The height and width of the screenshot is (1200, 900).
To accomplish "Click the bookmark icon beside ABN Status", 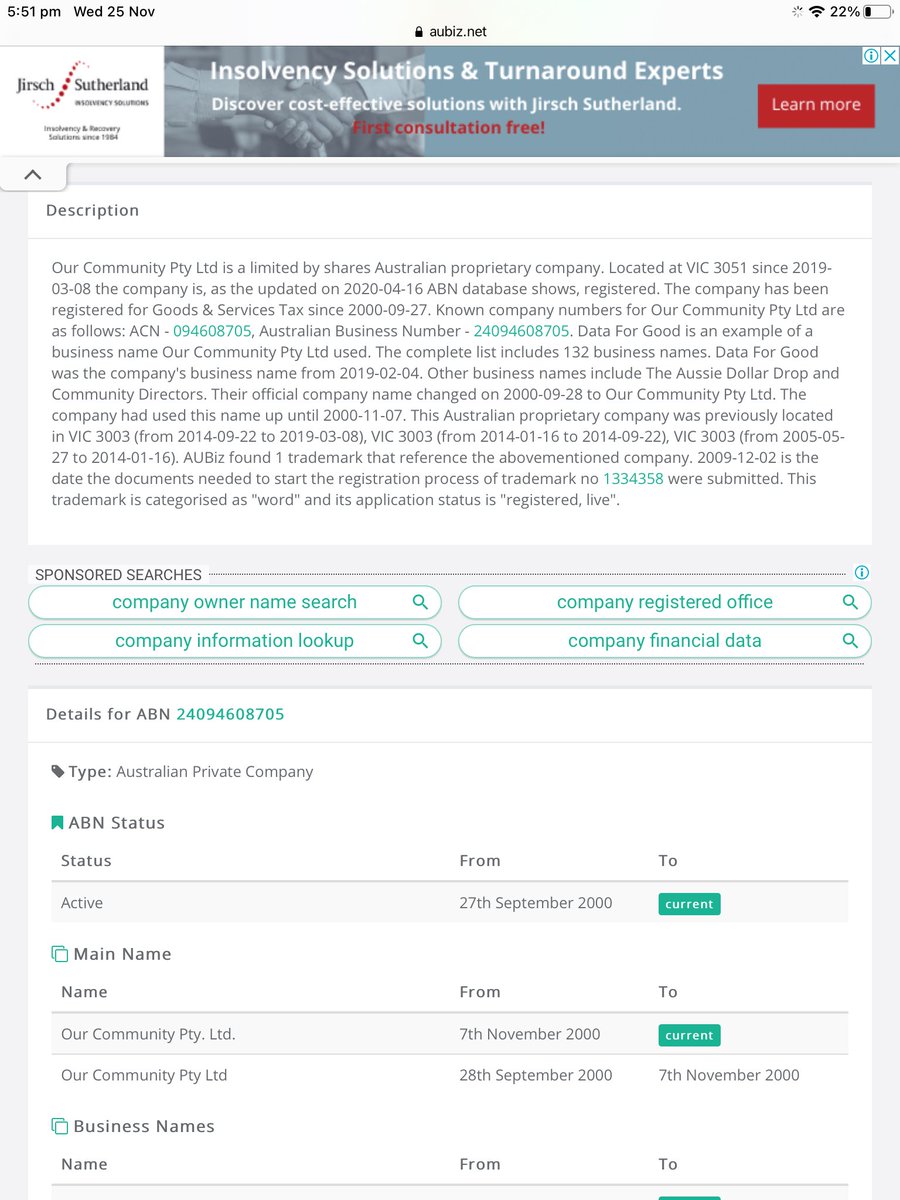I will [57, 823].
